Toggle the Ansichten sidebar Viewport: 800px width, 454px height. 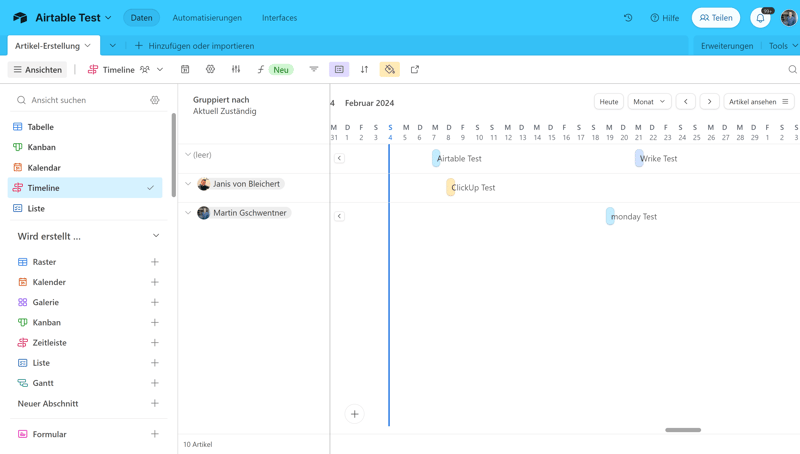[38, 70]
